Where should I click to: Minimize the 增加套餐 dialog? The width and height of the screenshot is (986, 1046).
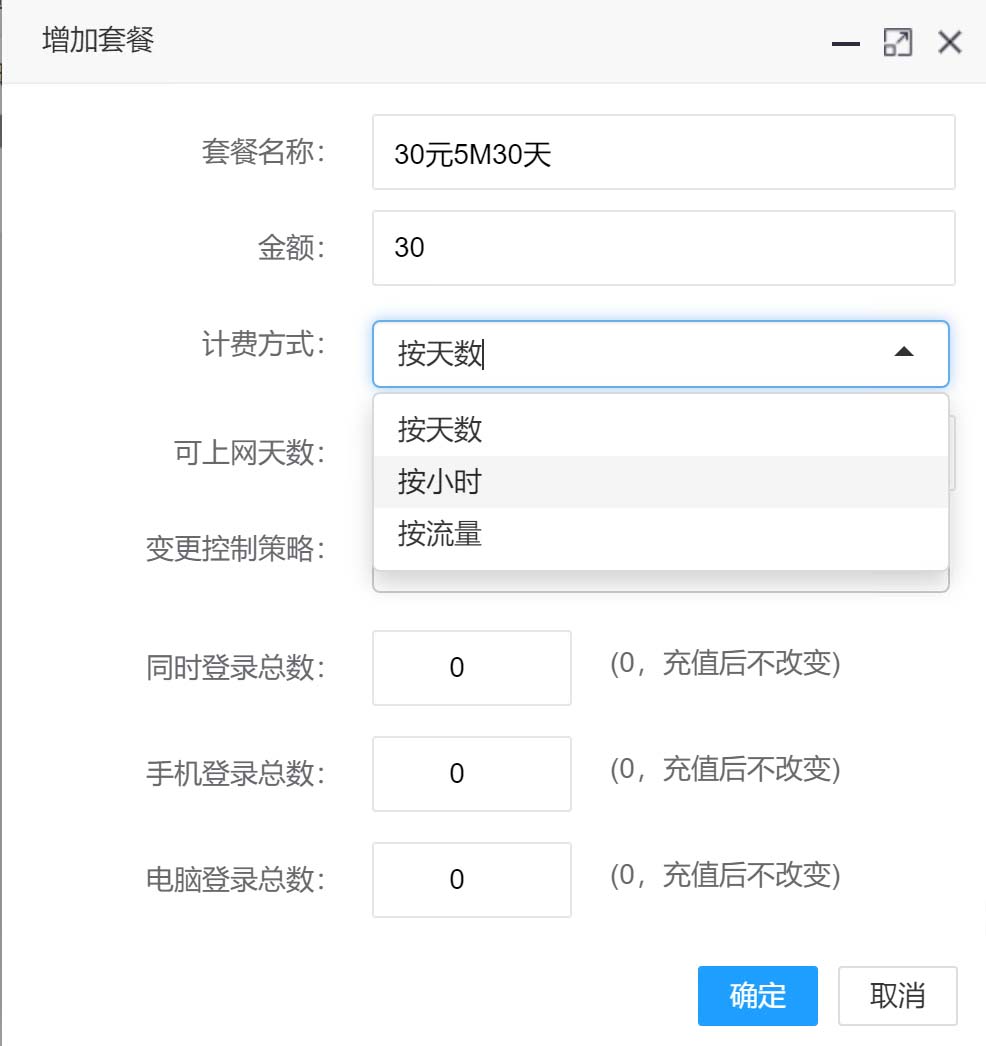tap(846, 43)
